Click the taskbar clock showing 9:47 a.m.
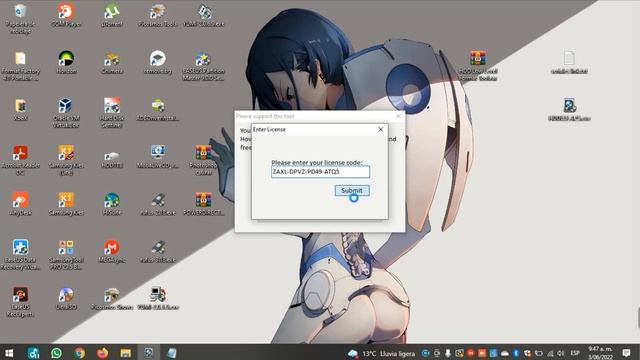Screen dimensions: 640x360 point(600,353)
